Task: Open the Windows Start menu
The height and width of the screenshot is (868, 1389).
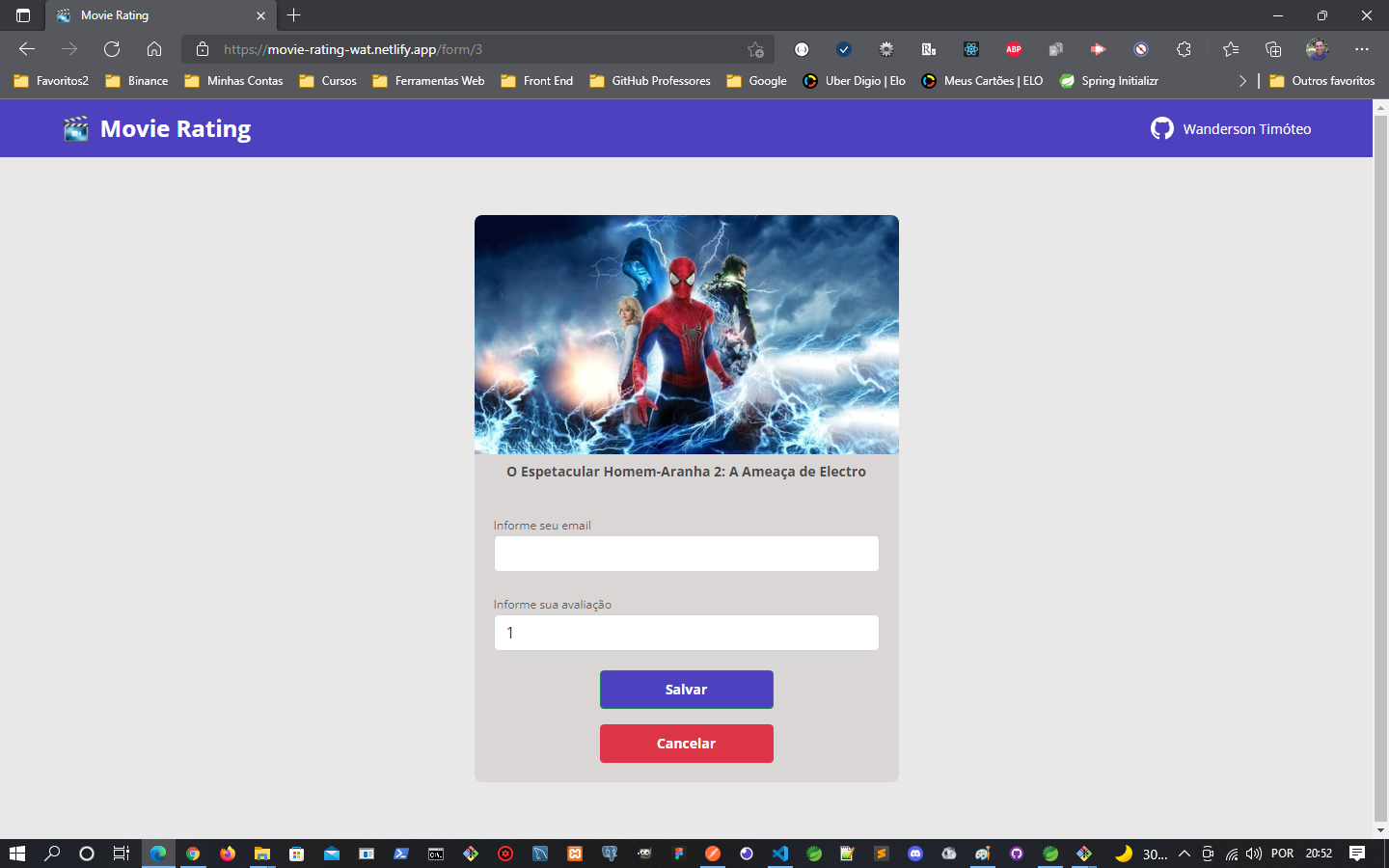Action: pos(16,854)
